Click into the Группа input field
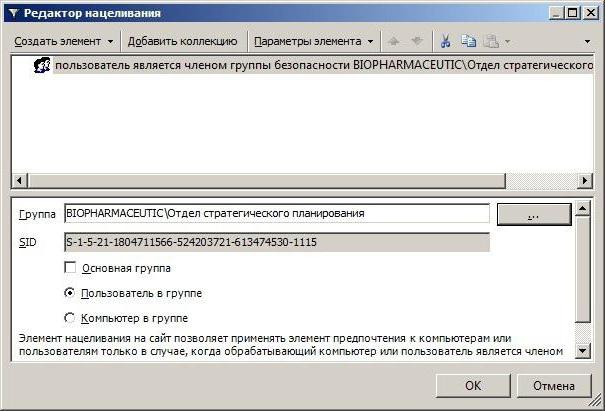Viewport: 605px width, 411px height. pyautogui.click(x=277, y=213)
